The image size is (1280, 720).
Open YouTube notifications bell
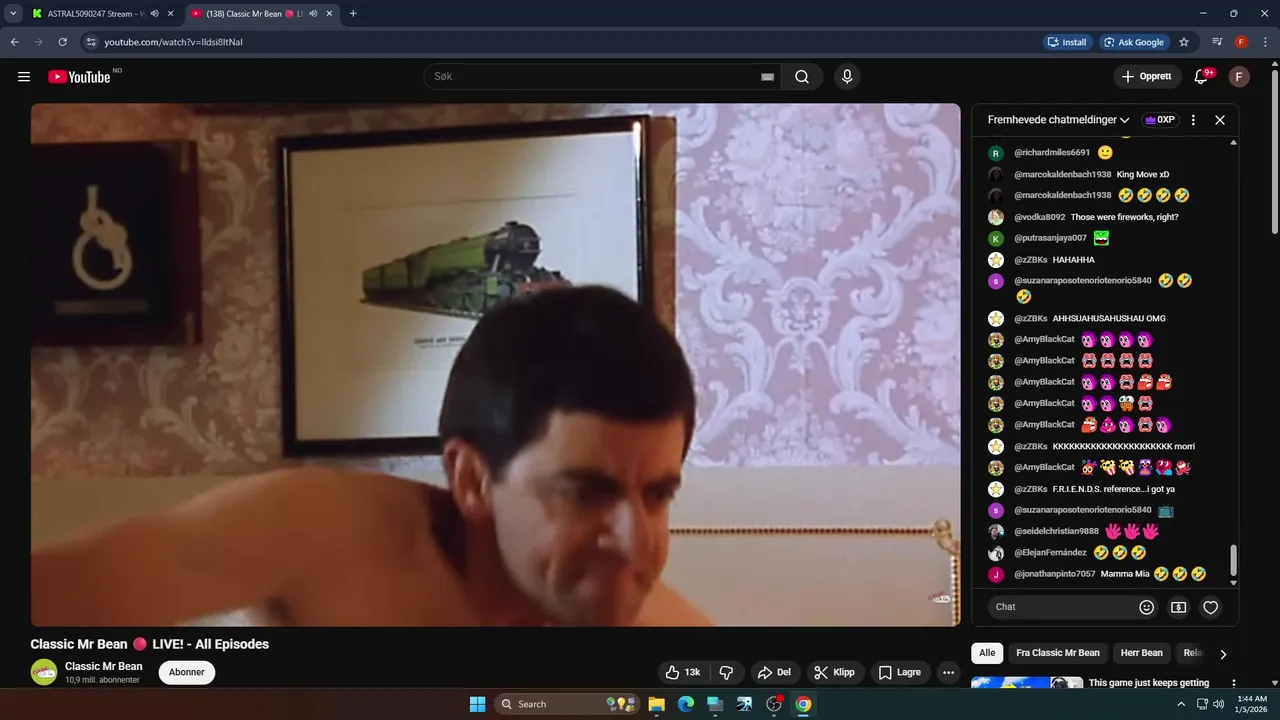[x=1201, y=77]
